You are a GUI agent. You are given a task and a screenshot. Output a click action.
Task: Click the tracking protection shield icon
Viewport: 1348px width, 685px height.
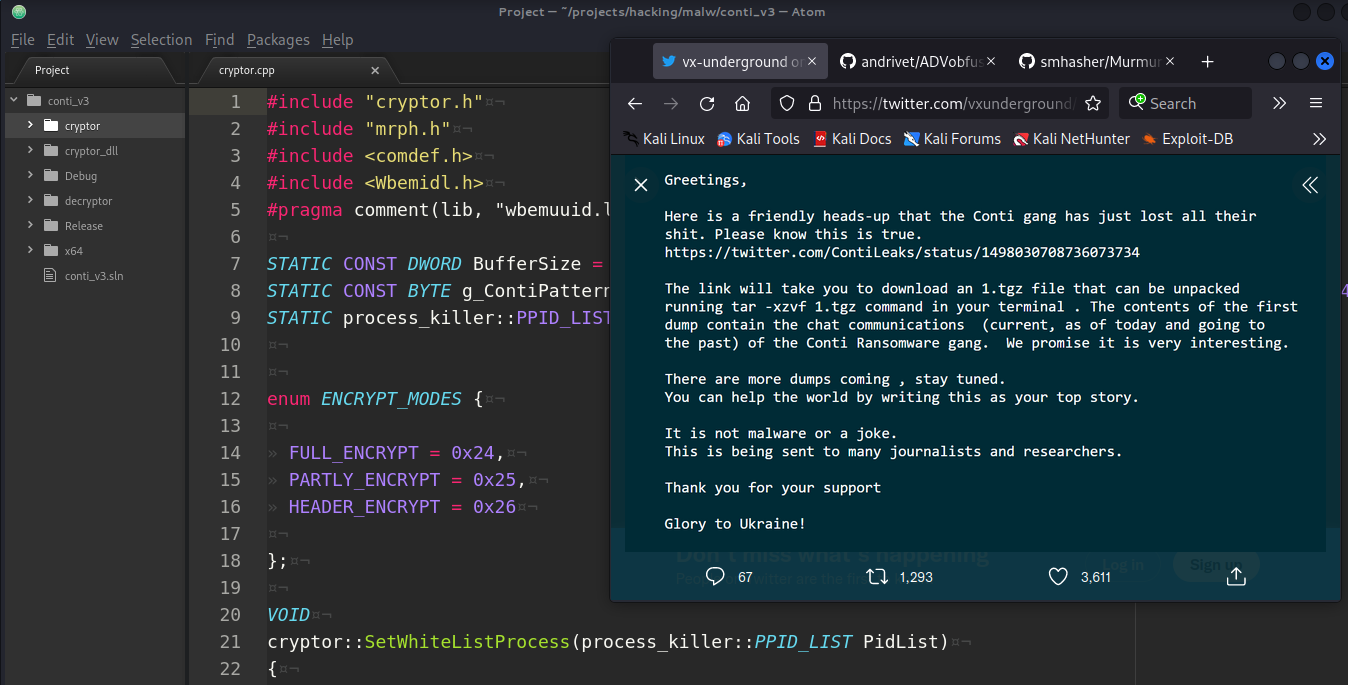(x=787, y=103)
